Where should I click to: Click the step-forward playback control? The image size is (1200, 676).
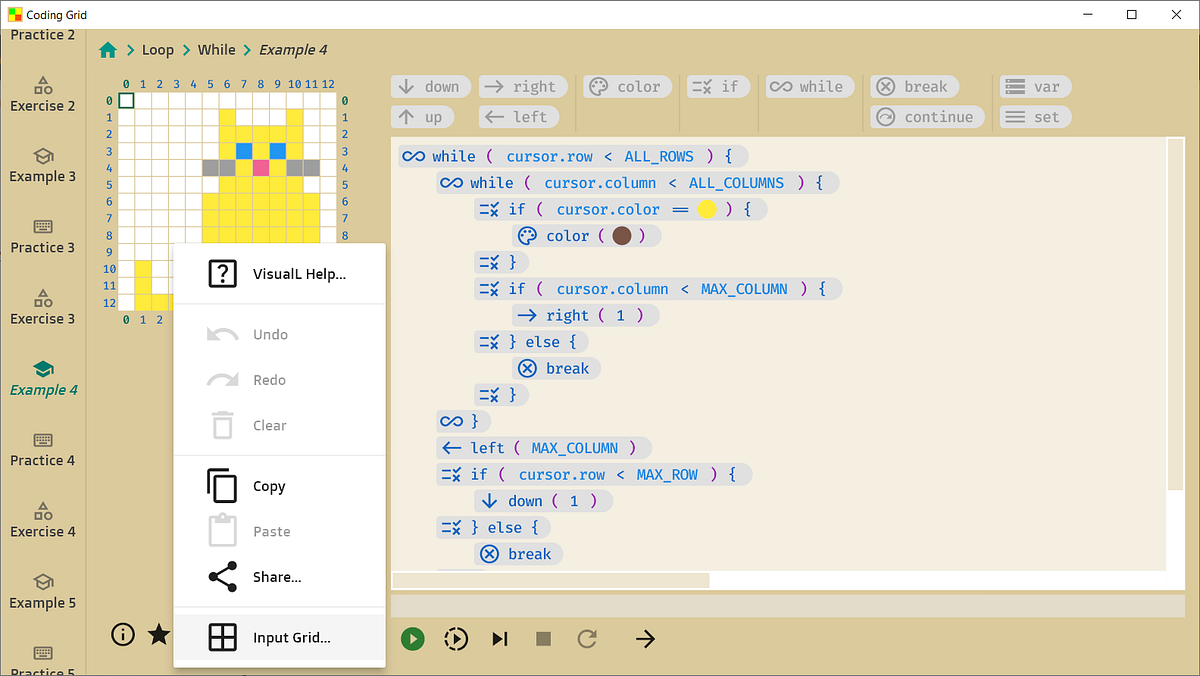pos(500,638)
